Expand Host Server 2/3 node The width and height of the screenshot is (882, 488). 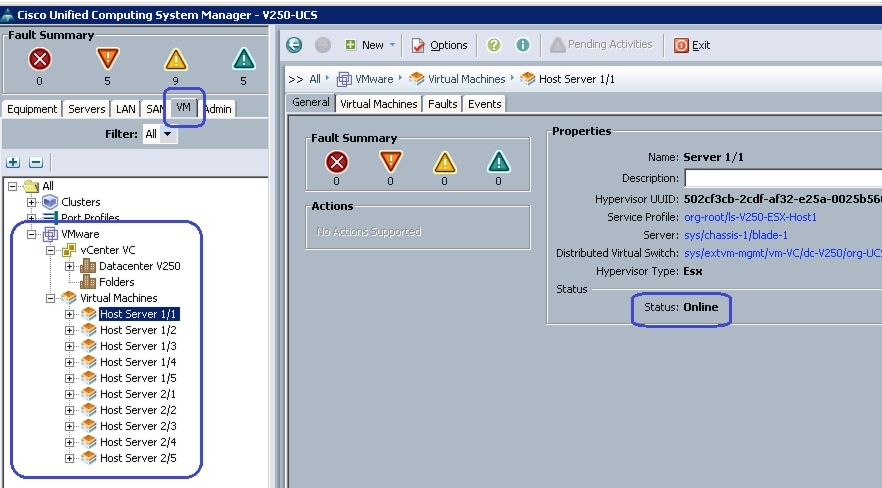coord(69,426)
